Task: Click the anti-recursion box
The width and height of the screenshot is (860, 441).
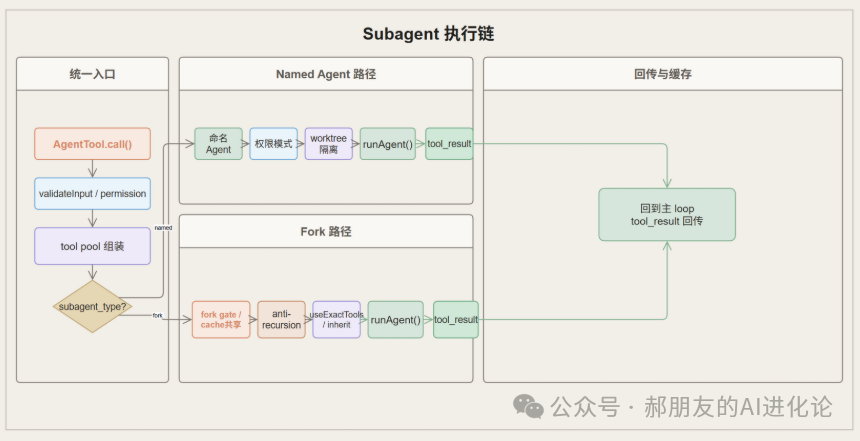Action: (281, 319)
